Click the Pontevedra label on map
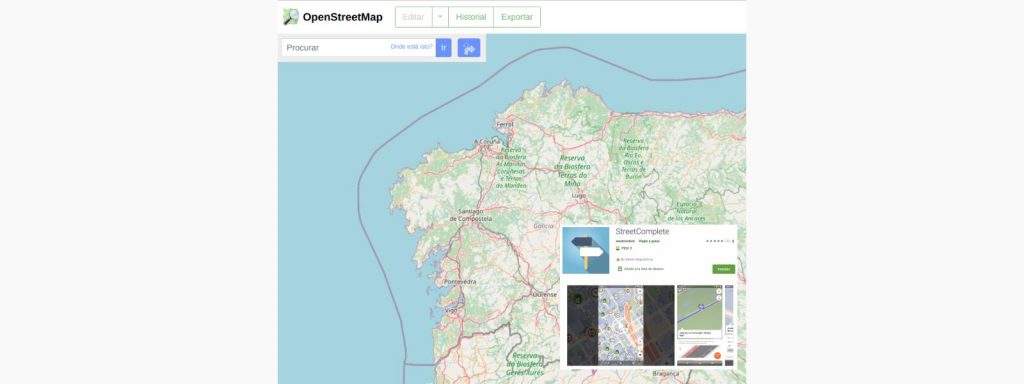Viewport: 1024px width, 384px height. [x=460, y=281]
